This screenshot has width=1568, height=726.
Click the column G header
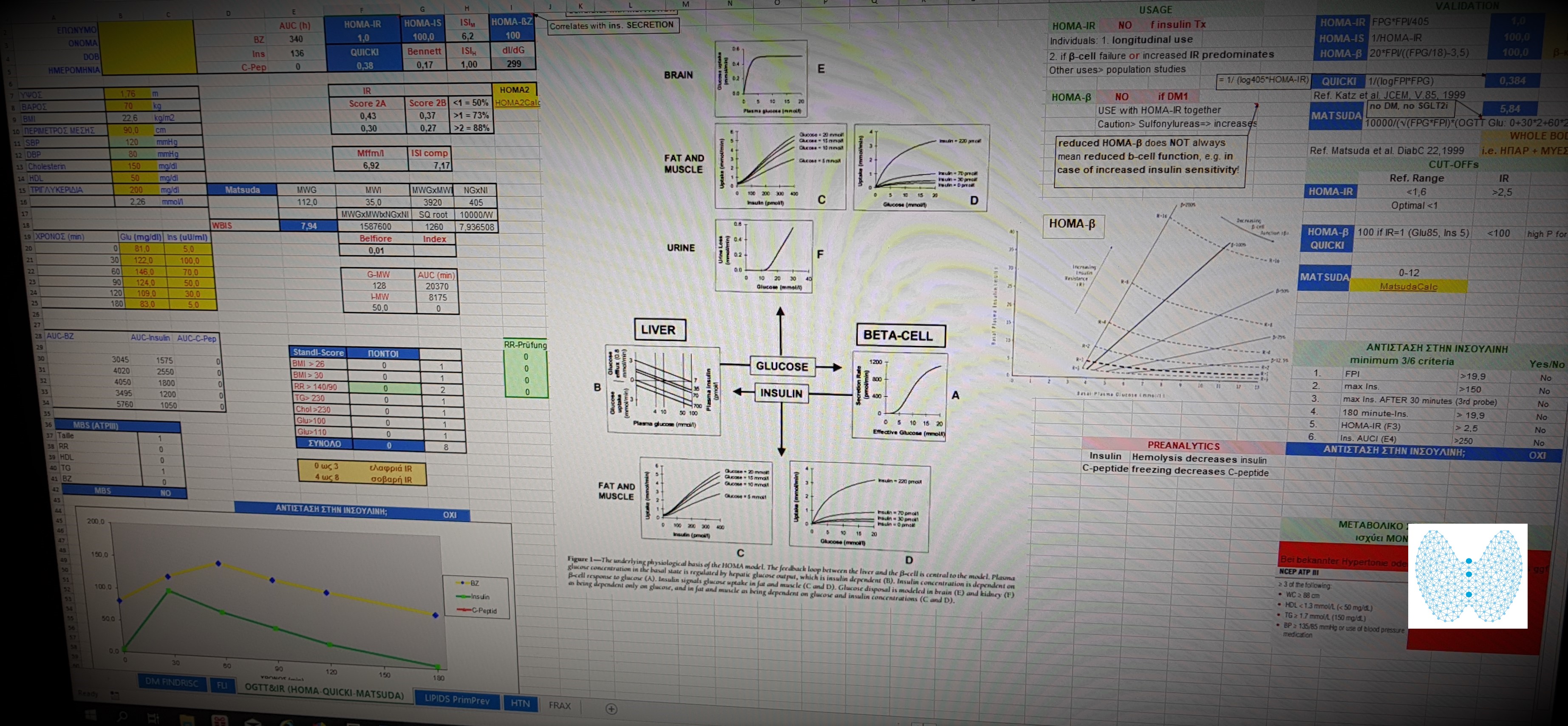click(422, 9)
